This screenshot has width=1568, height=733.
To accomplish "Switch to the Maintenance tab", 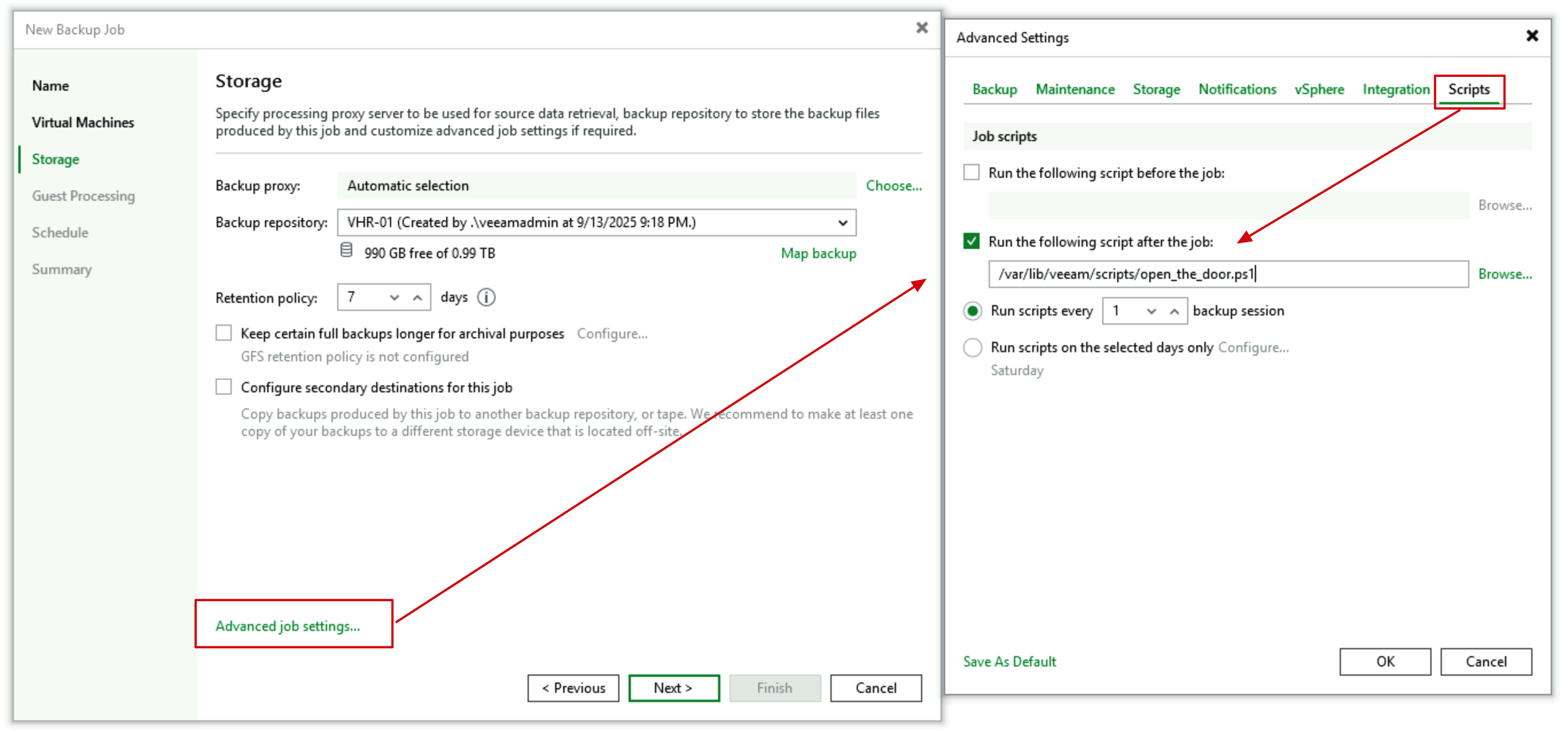I will tap(1074, 89).
